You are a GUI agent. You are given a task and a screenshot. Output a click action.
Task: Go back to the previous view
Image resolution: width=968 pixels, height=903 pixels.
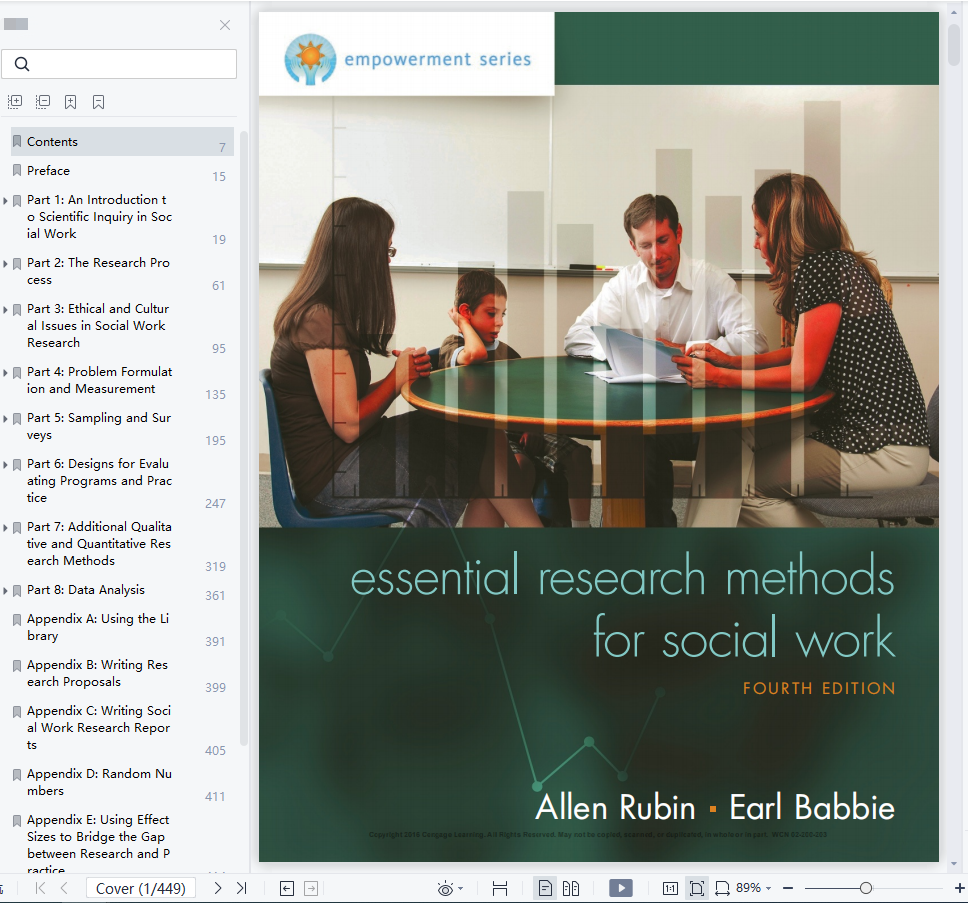287,888
